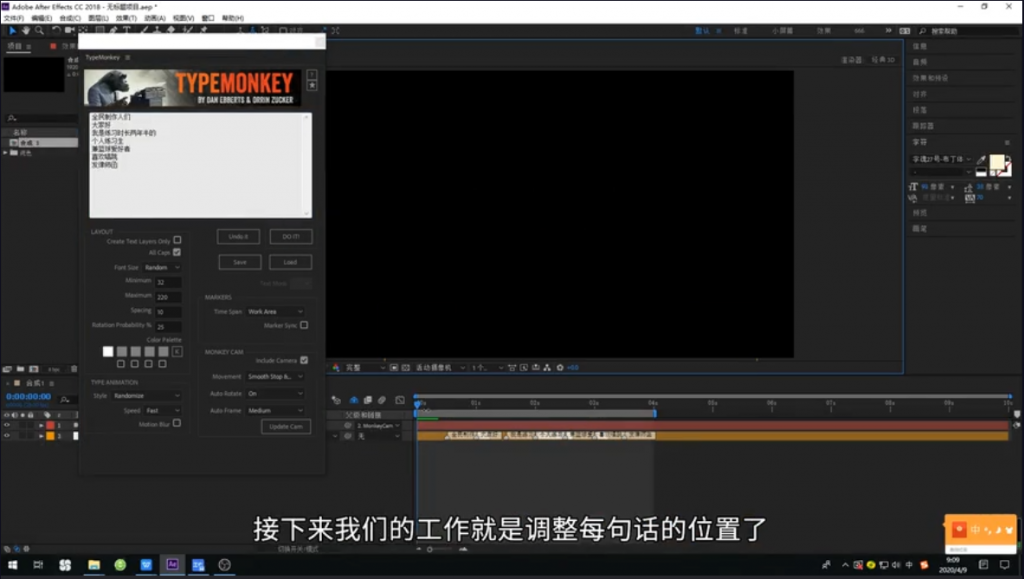Enable the Marker Sync checkbox
The width and height of the screenshot is (1024, 579).
point(304,325)
